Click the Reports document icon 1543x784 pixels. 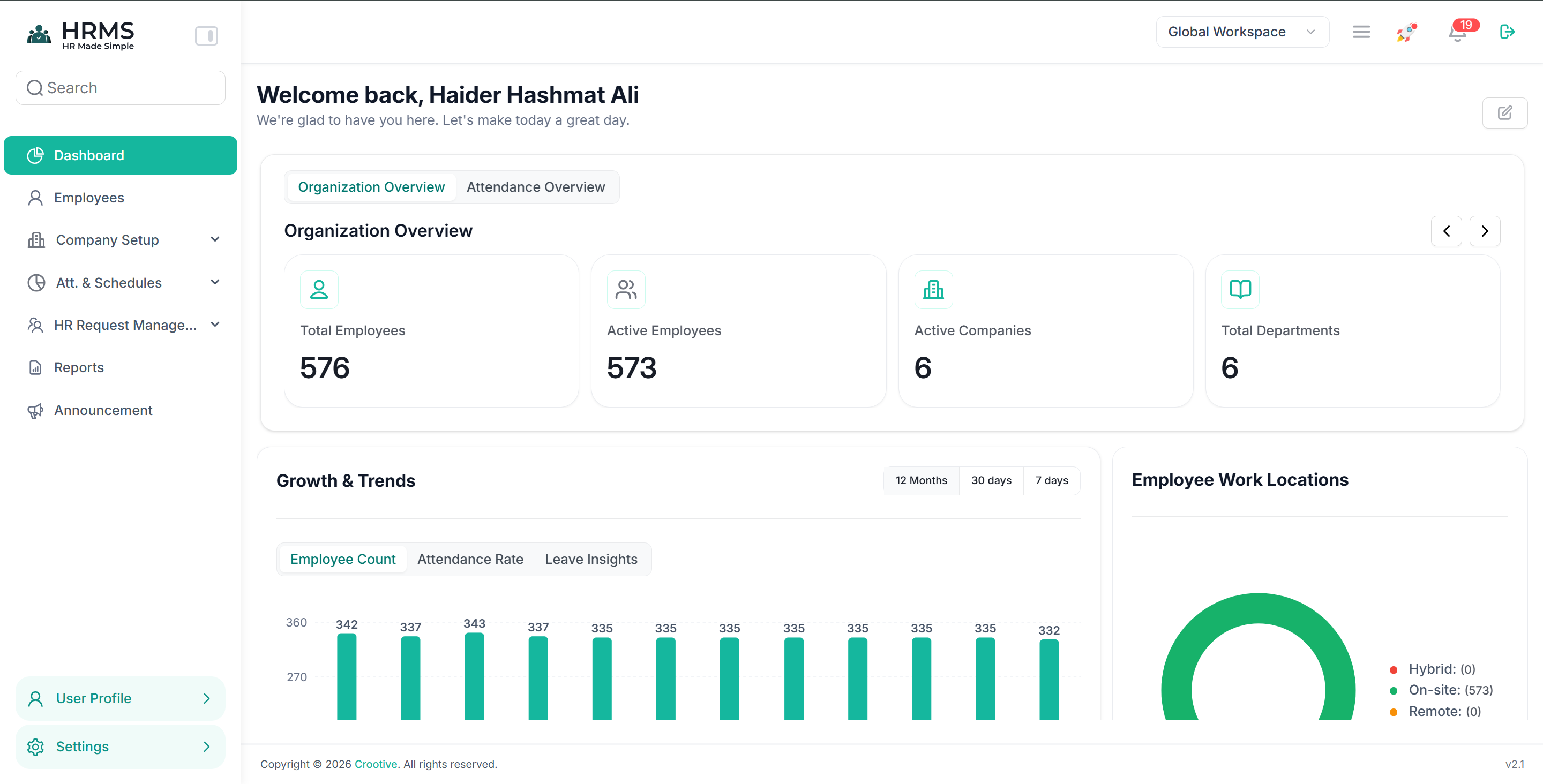(35, 368)
